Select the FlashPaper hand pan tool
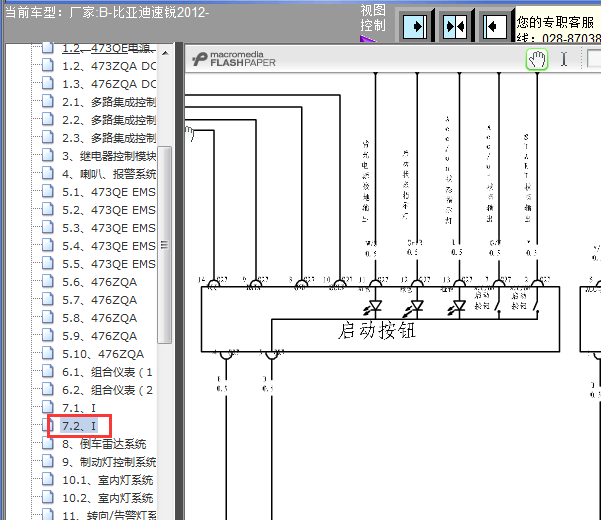The width and height of the screenshot is (601, 520). pyautogui.click(x=537, y=59)
